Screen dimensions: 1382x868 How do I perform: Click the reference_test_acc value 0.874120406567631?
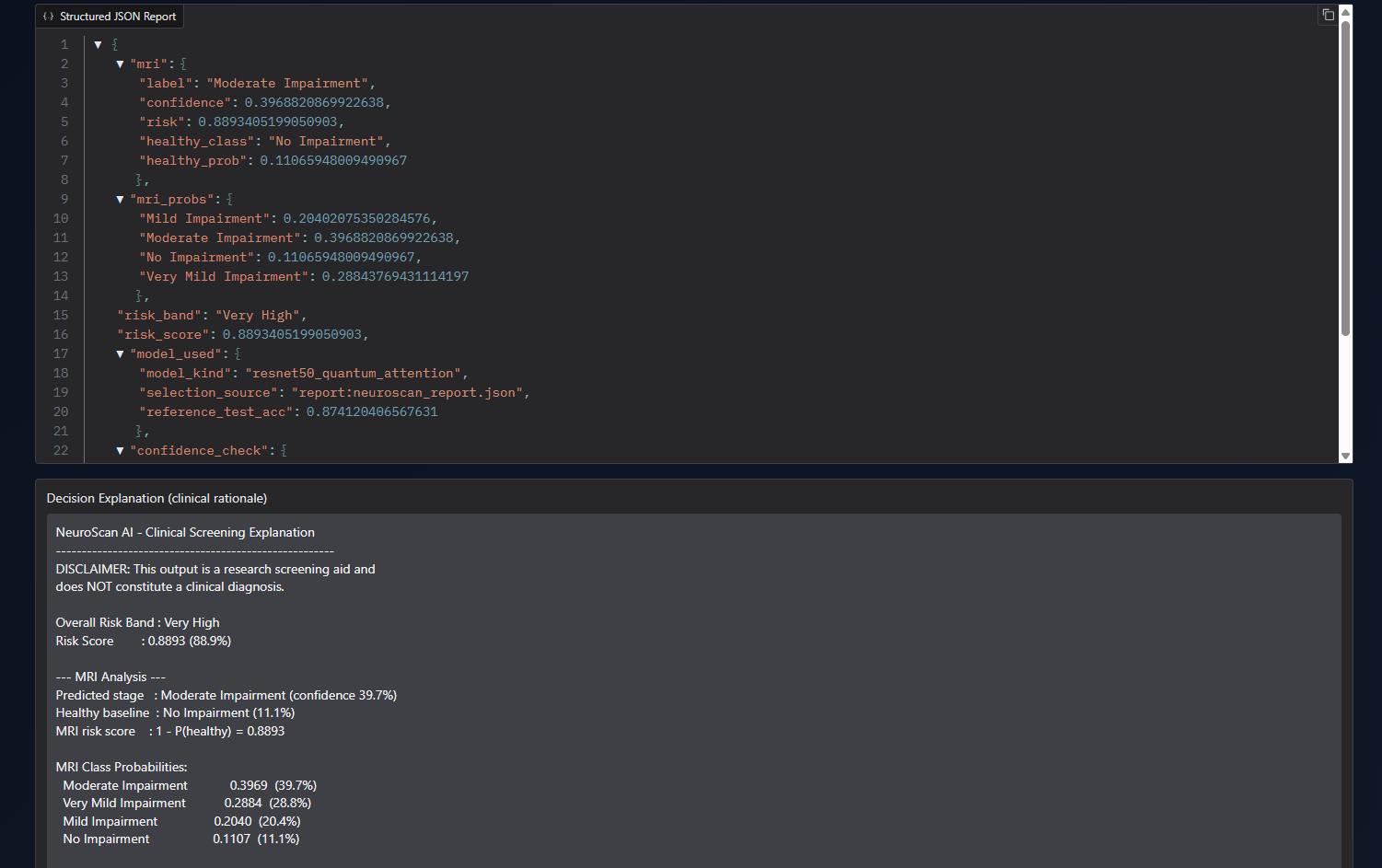(372, 411)
